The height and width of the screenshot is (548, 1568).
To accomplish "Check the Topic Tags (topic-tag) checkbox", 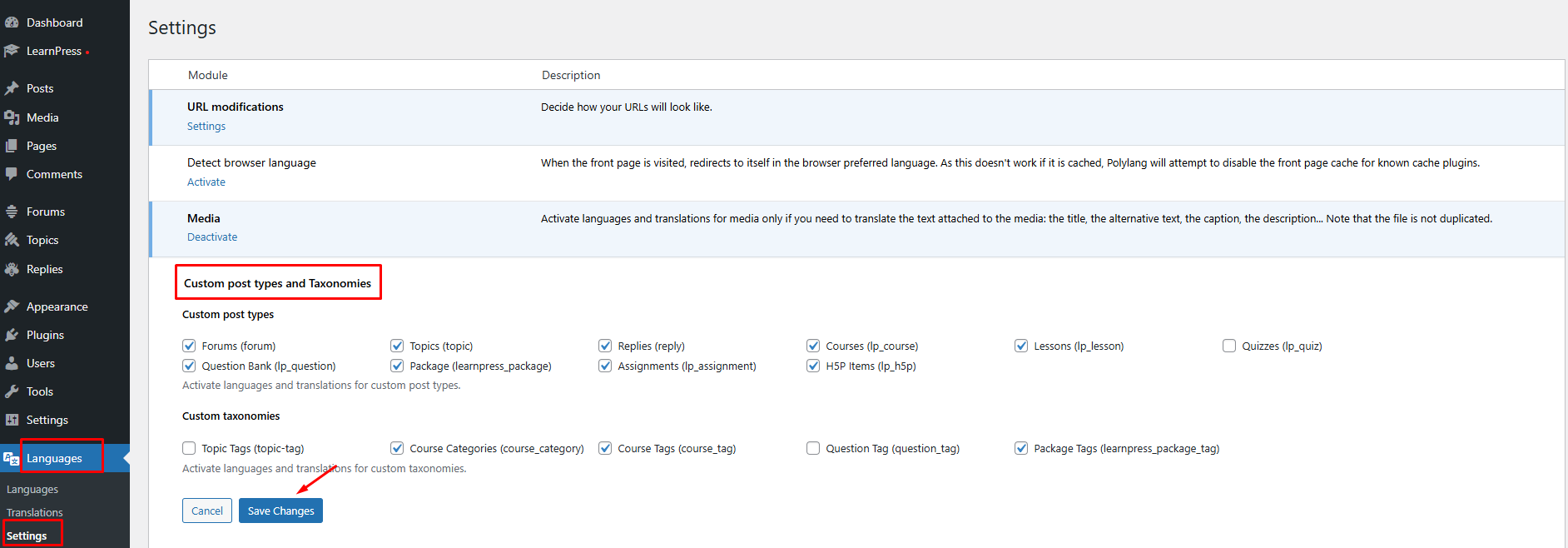I will pos(189,448).
